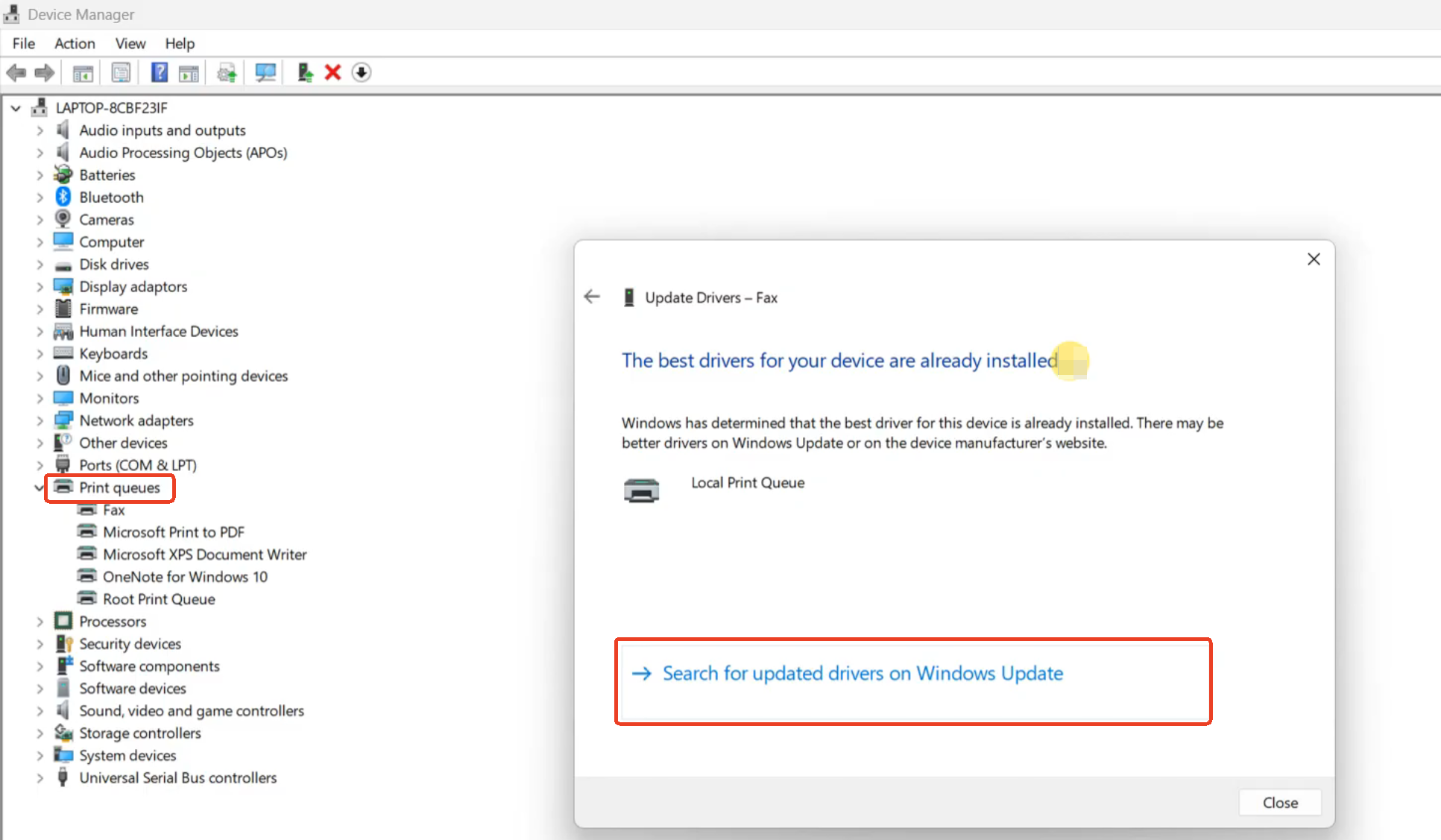Expand the Other devices category

click(x=40, y=443)
